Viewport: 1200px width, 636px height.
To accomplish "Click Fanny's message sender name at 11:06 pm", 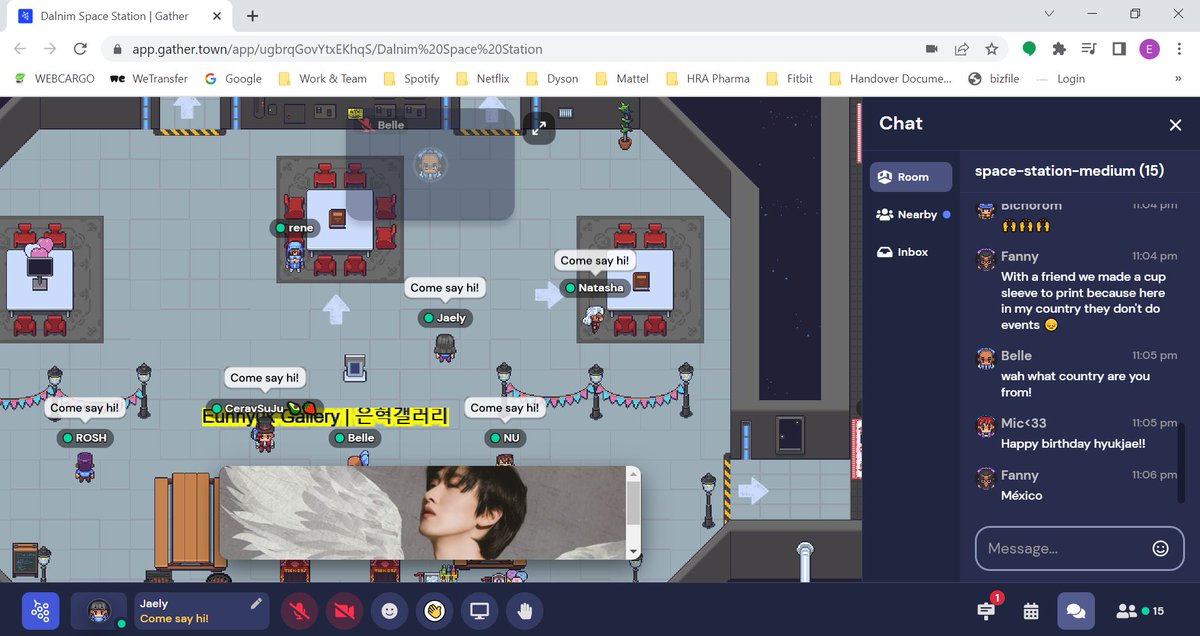I will (x=1020, y=475).
